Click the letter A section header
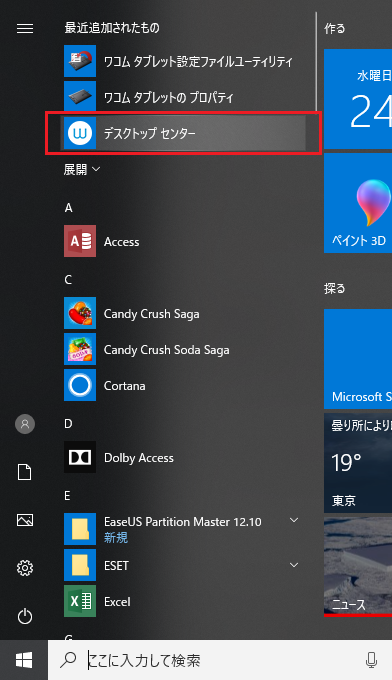 tap(68, 208)
